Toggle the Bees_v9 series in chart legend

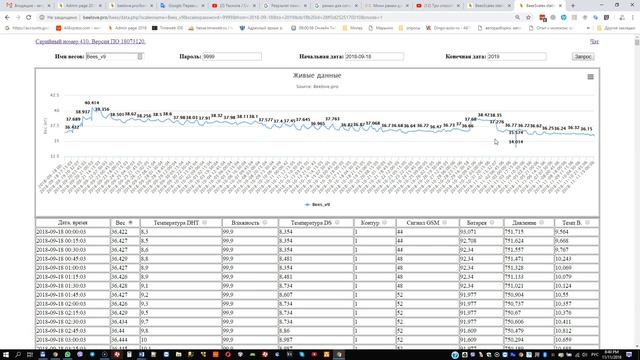click(x=318, y=204)
